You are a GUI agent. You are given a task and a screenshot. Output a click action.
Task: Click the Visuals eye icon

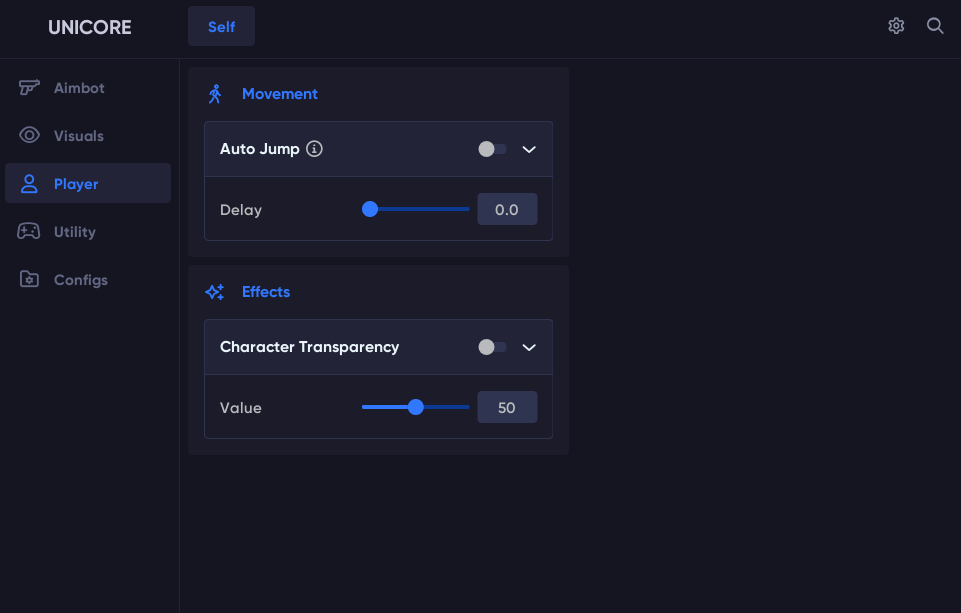(29, 135)
